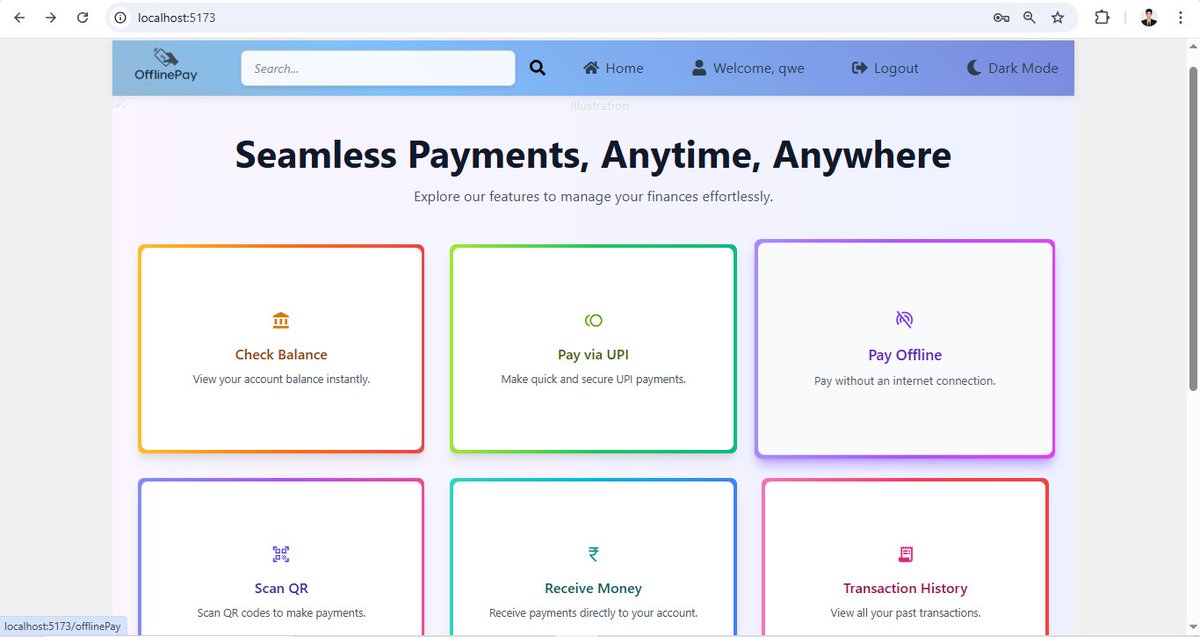The width and height of the screenshot is (1200, 637).
Task: Open the Receive Money card
Action: [x=593, y=558]
